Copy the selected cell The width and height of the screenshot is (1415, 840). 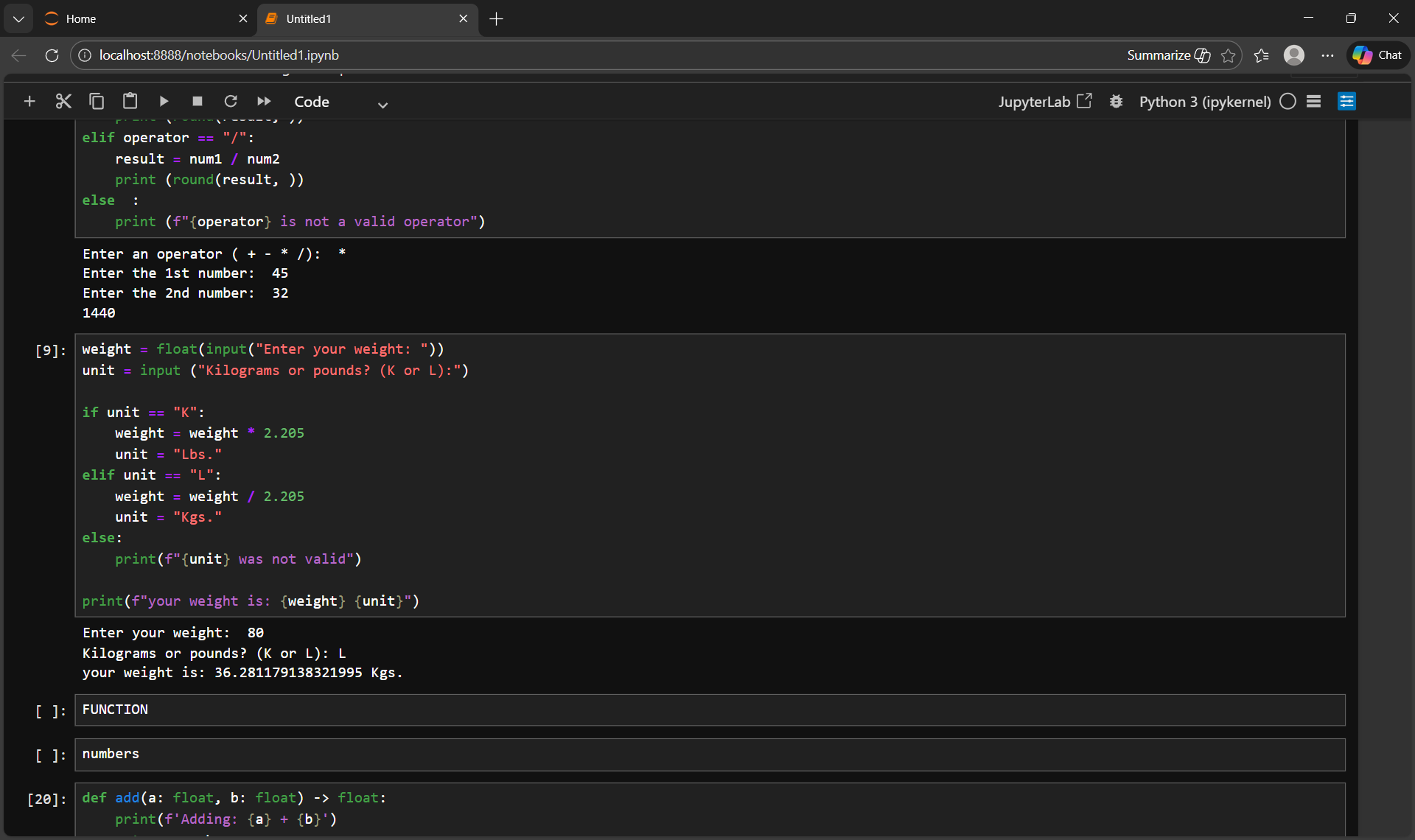pos(97,102)
